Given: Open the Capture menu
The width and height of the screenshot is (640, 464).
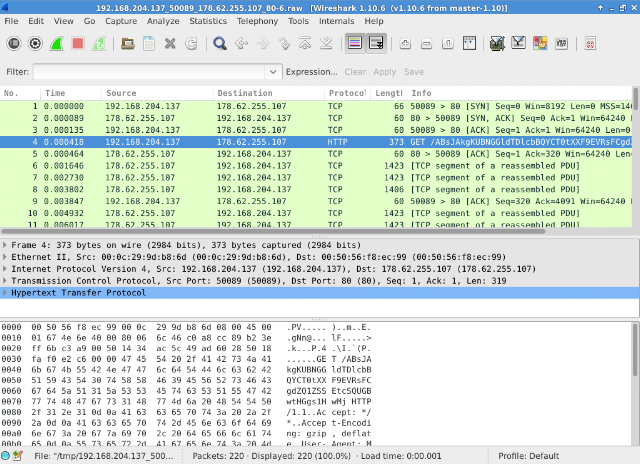Looking at the screenshot, I should 121,21.
